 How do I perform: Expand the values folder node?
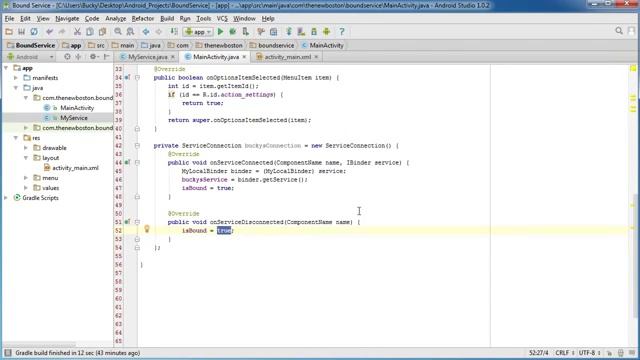26,188
